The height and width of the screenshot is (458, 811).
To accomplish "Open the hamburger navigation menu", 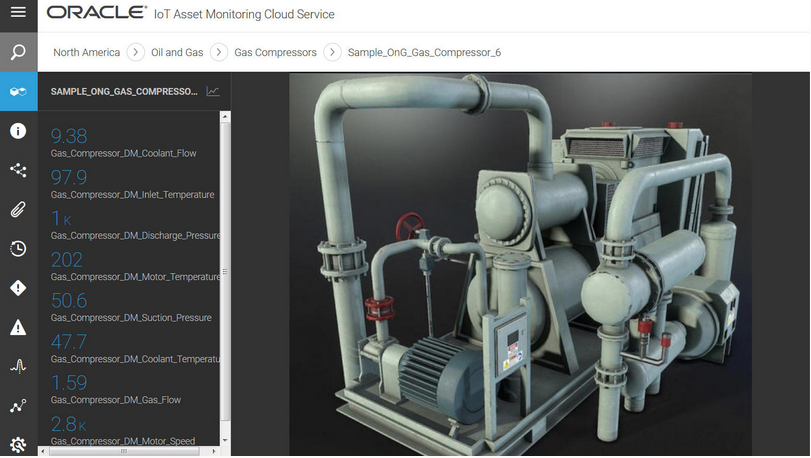I will pos(18,12).
